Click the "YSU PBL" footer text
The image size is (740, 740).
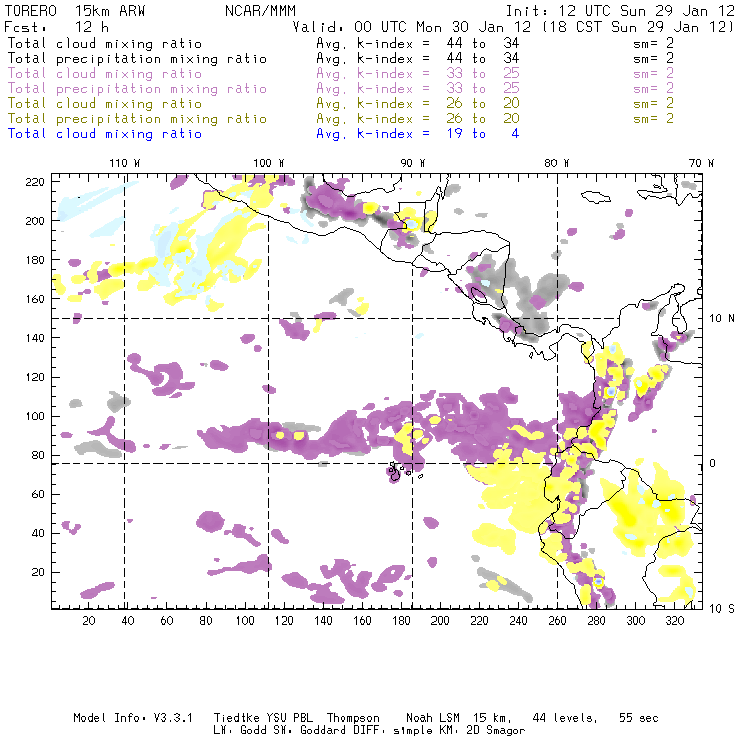point(290,718)
